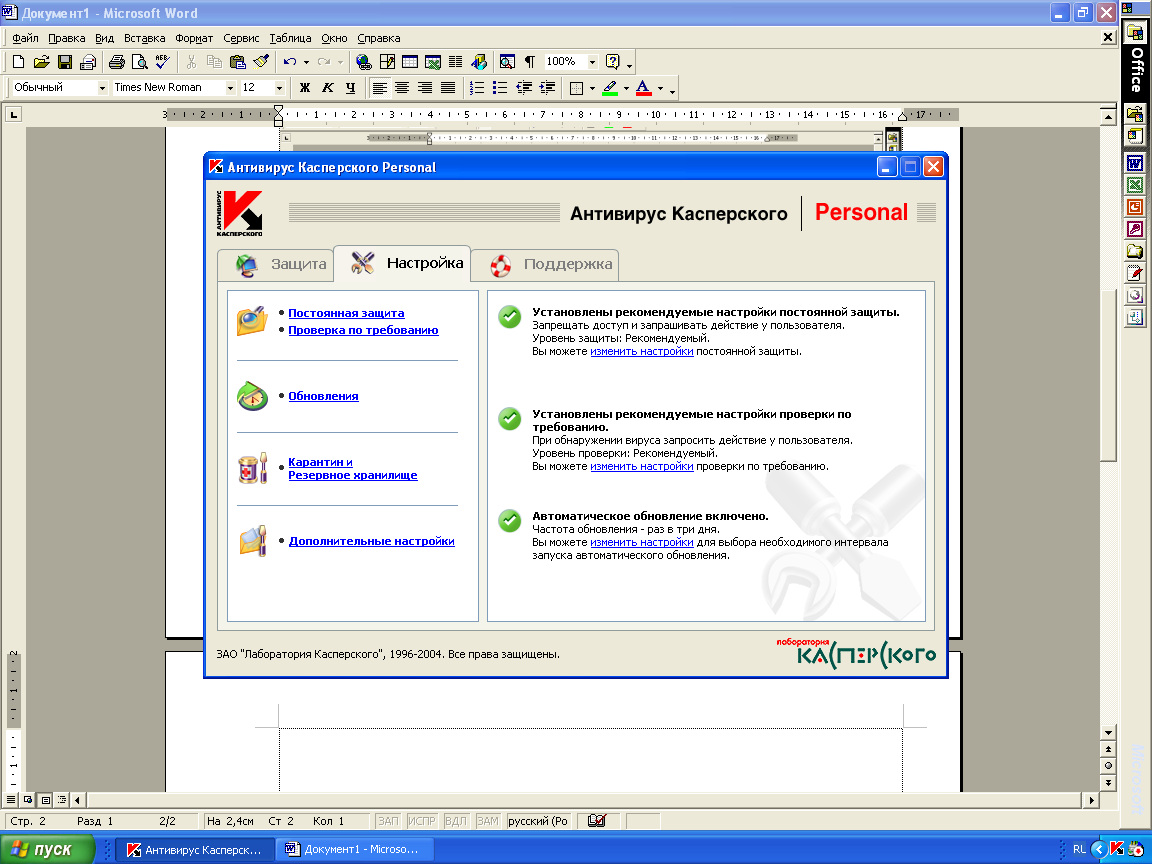Click the RL language indicator in tray
The image size is (1152, 864).
1079,849
